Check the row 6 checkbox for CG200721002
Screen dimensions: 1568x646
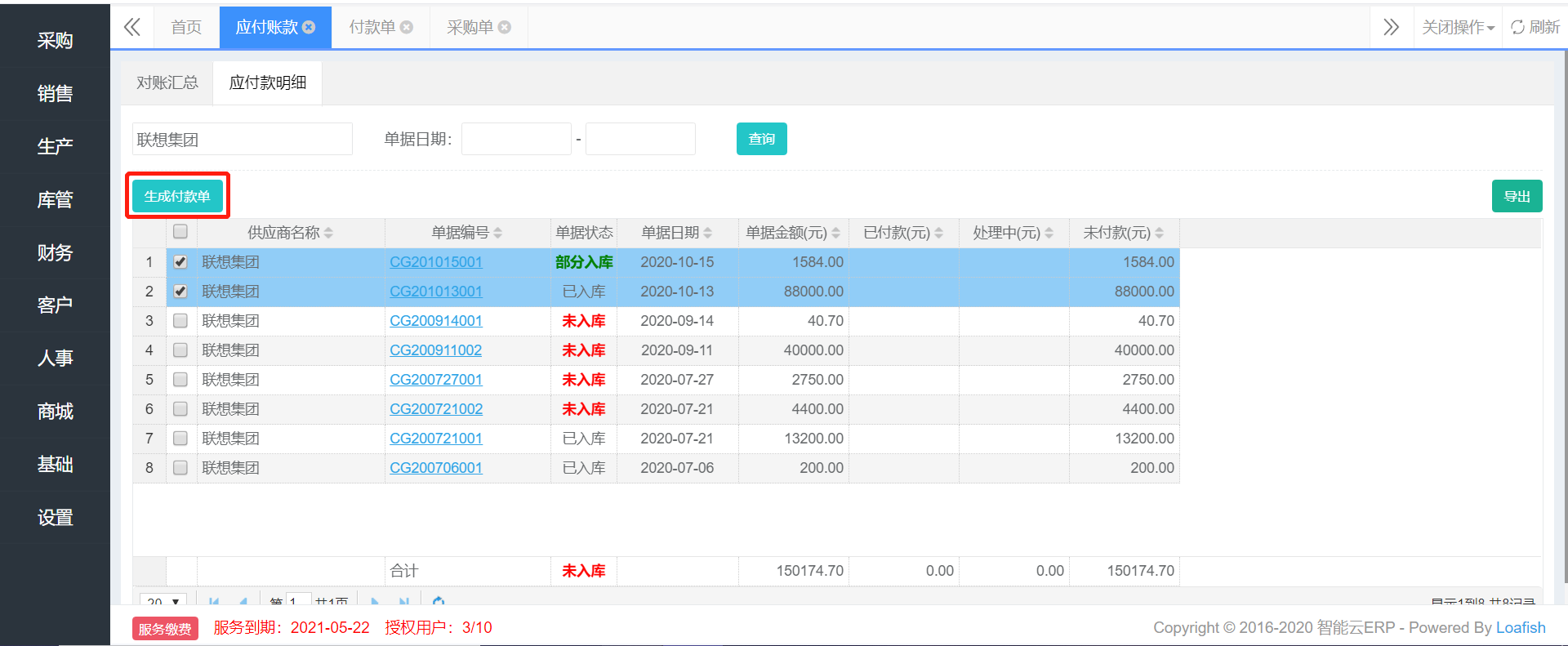point(180,409)
